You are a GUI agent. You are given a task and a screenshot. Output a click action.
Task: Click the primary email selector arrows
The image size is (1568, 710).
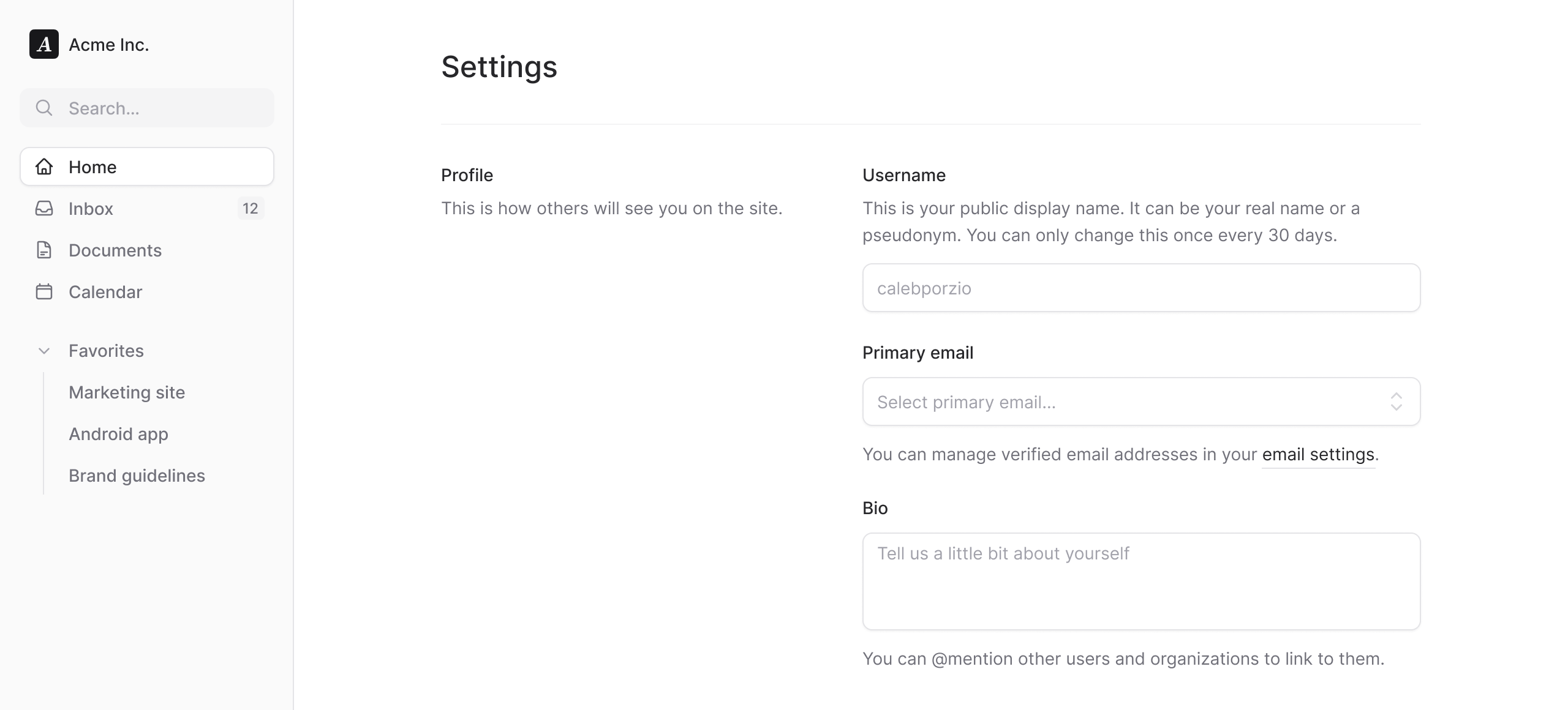1396,402
